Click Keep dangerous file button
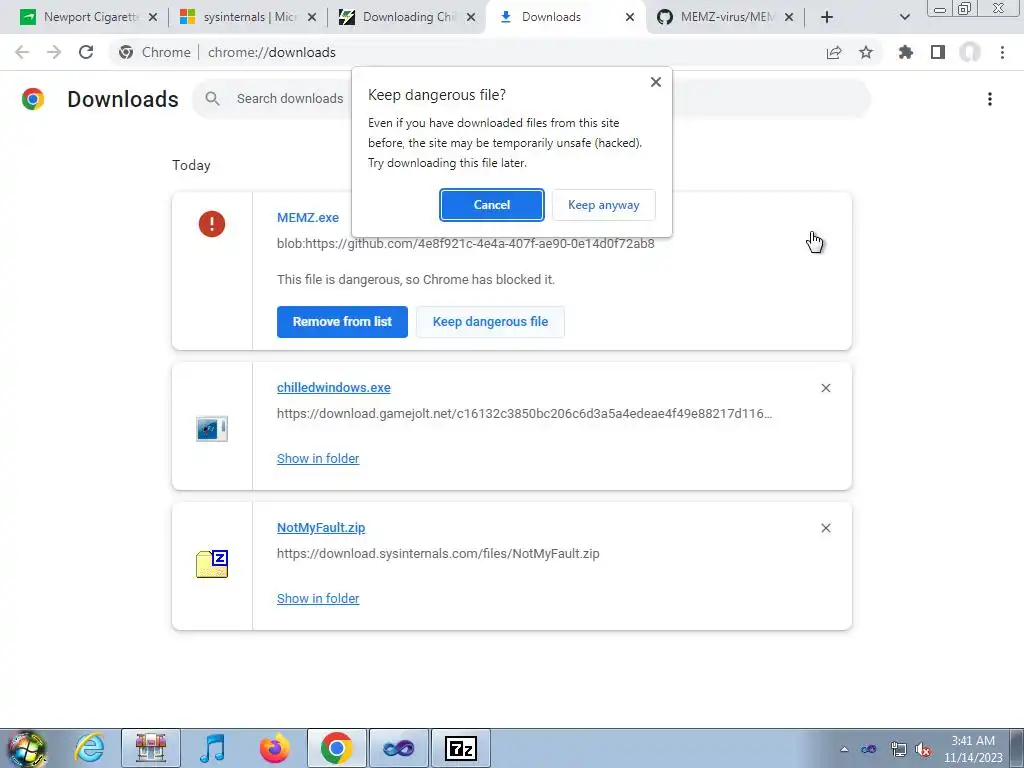Screen dimensions: 1024x768 (490, 322)
